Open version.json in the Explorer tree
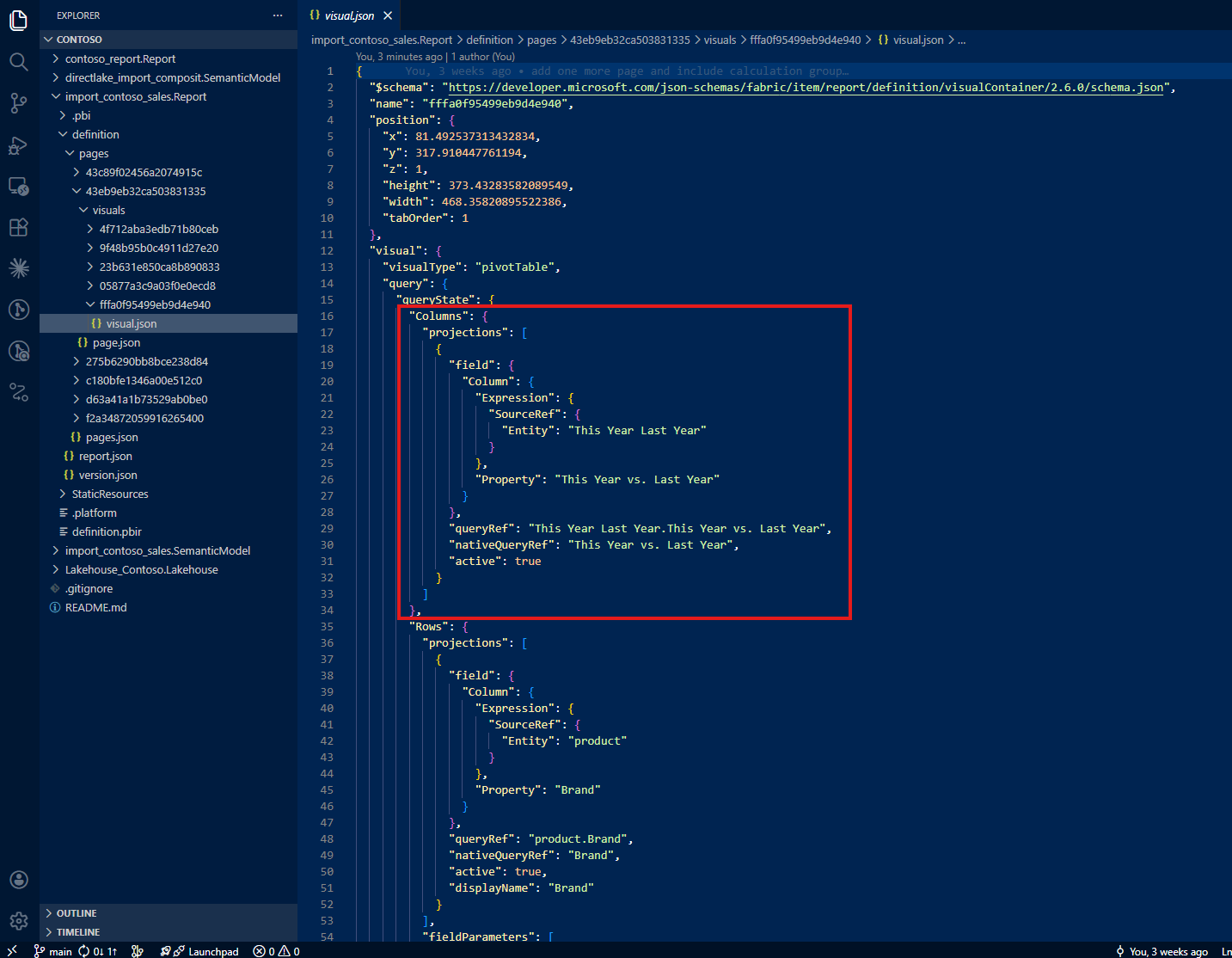Image resolution: width=1232 pixels, height=958 pixels. pyautogui.click(x=168, y=475)
